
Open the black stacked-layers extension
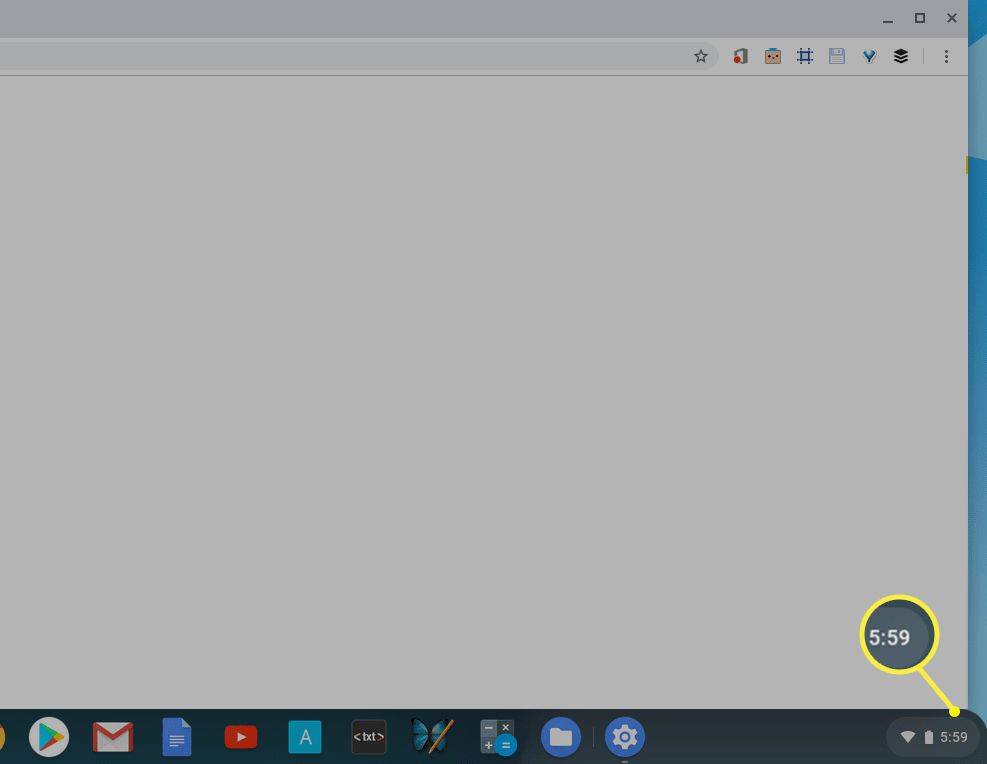[x=901, y=57]
